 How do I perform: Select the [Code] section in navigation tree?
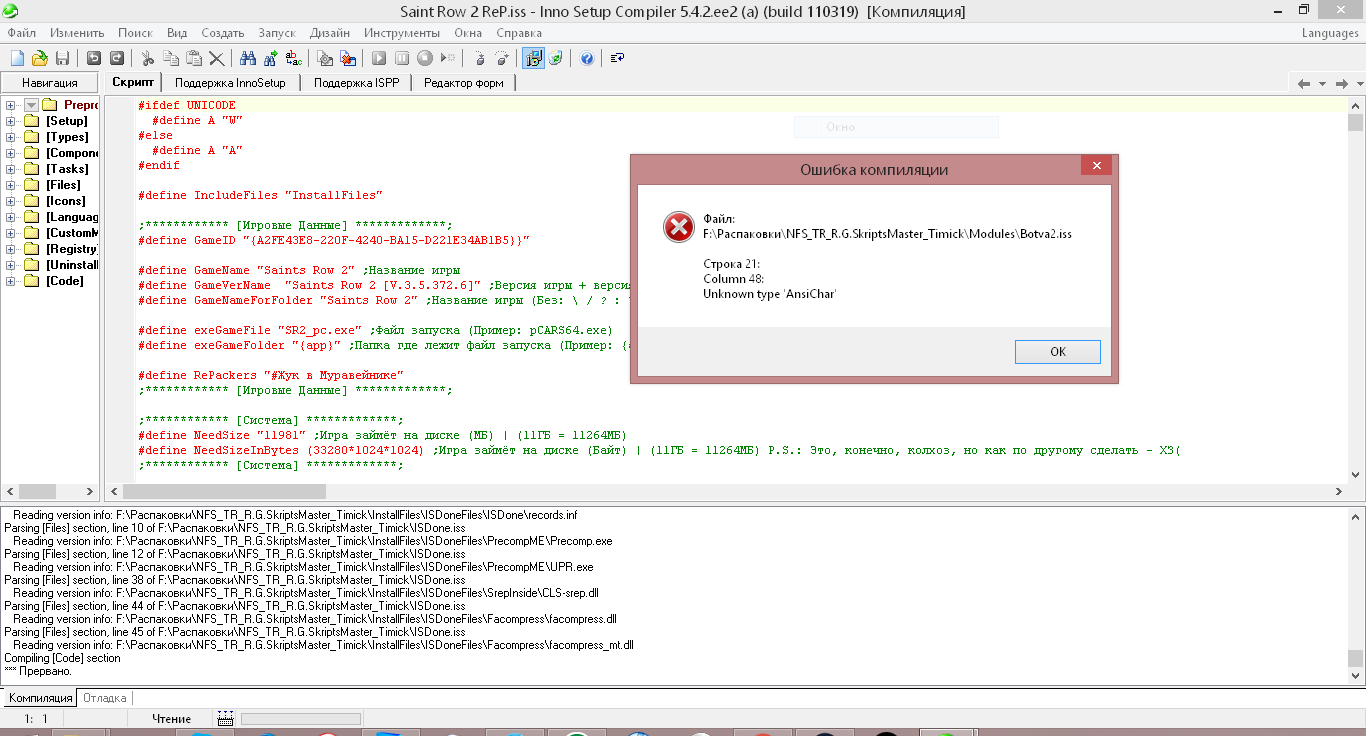point(65,281)
